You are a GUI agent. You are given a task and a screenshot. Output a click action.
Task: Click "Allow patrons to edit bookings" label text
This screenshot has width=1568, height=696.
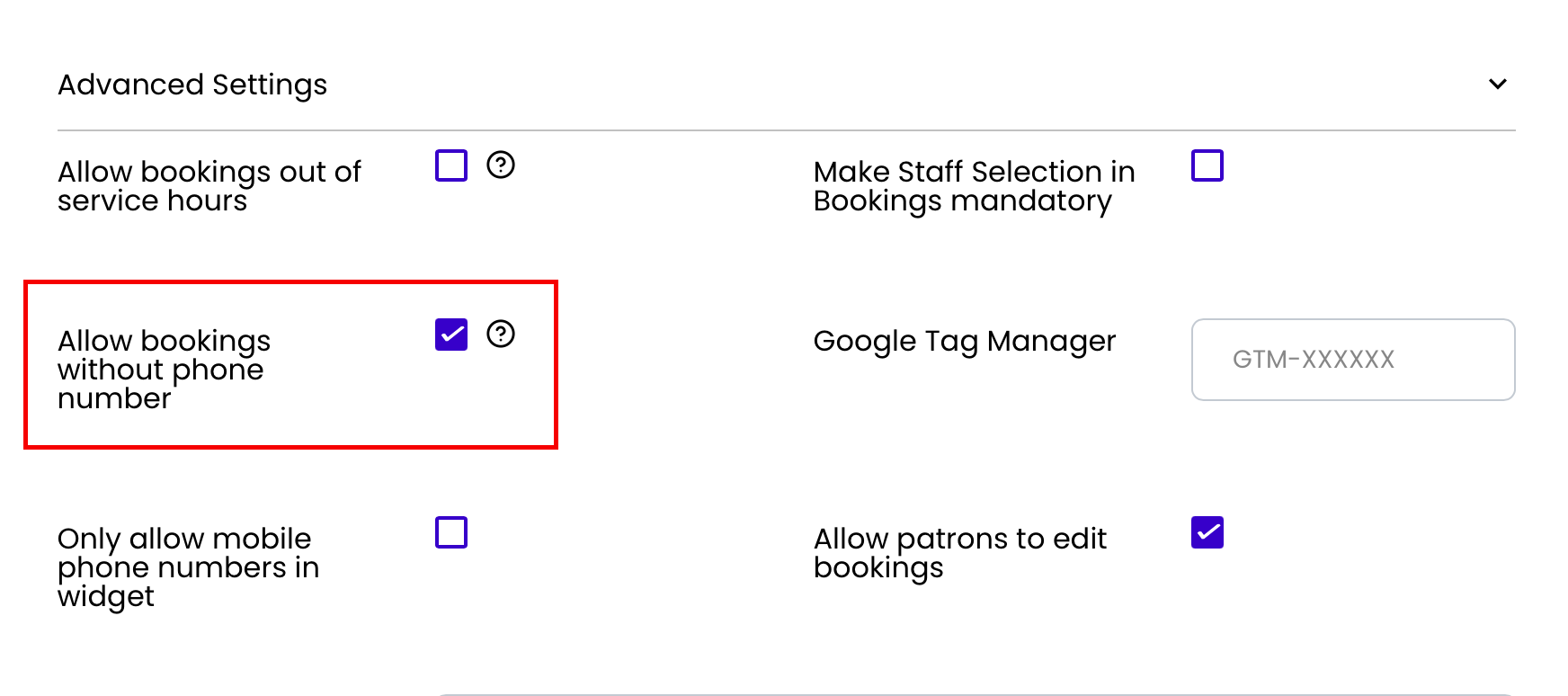pos(959,553)
